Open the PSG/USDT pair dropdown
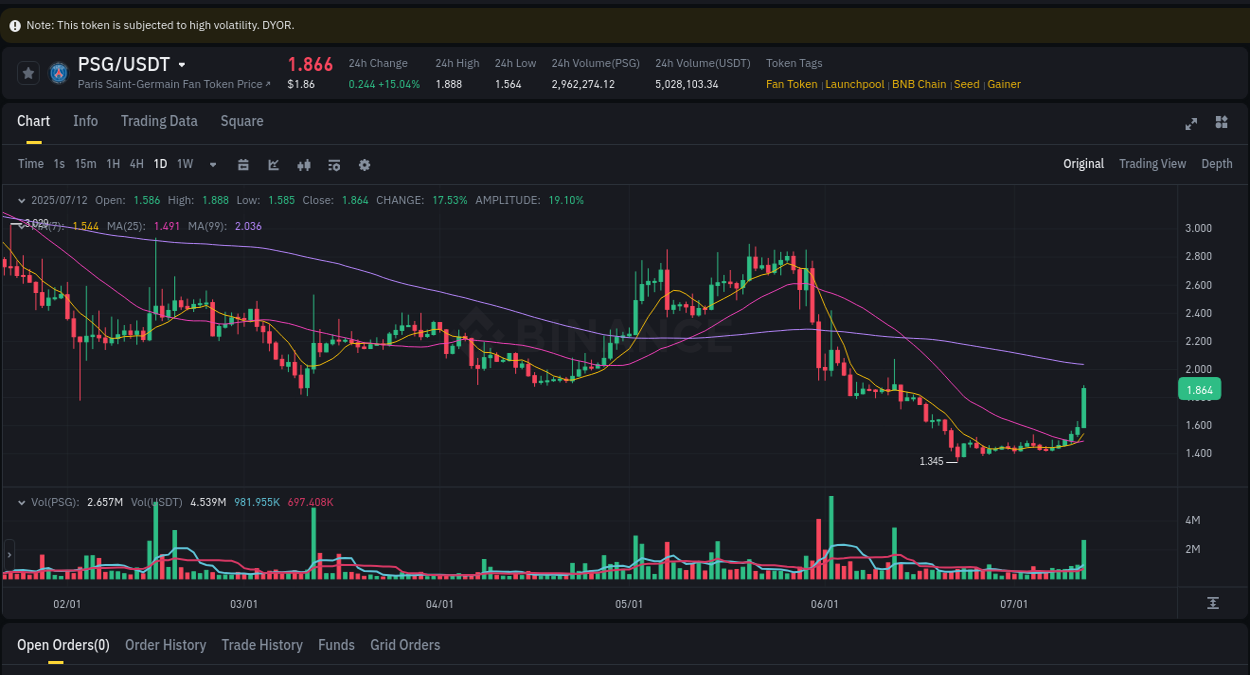 (x=182, y=63)
